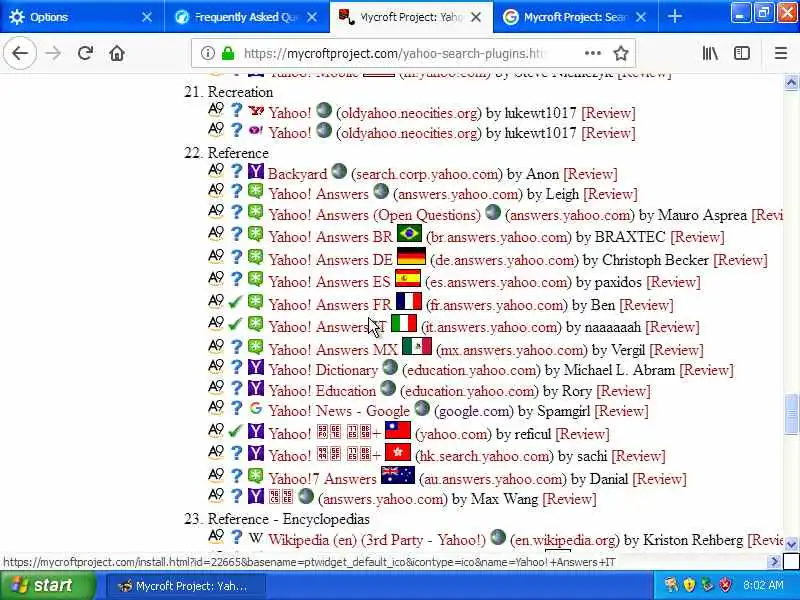Click the French flag beside Answers FR
The height and width of the screenshot is (600, 800).
tap(409, 302)
